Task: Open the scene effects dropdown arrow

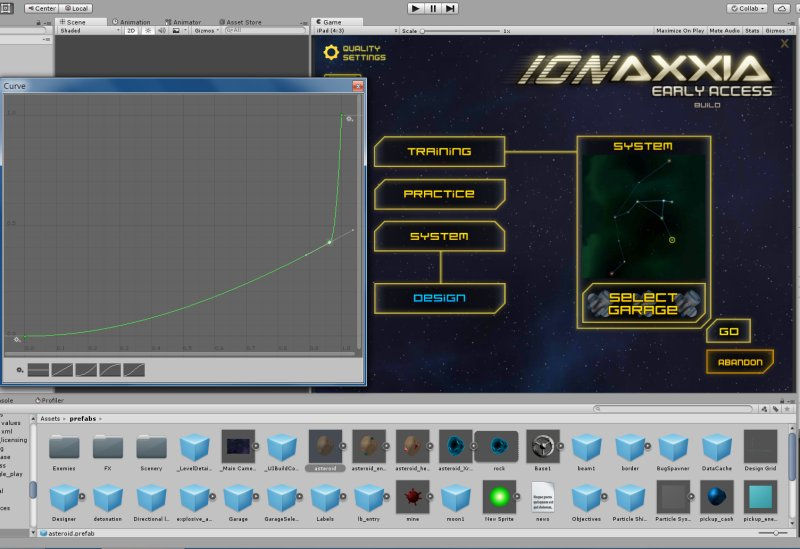Action: click(185, 31)
